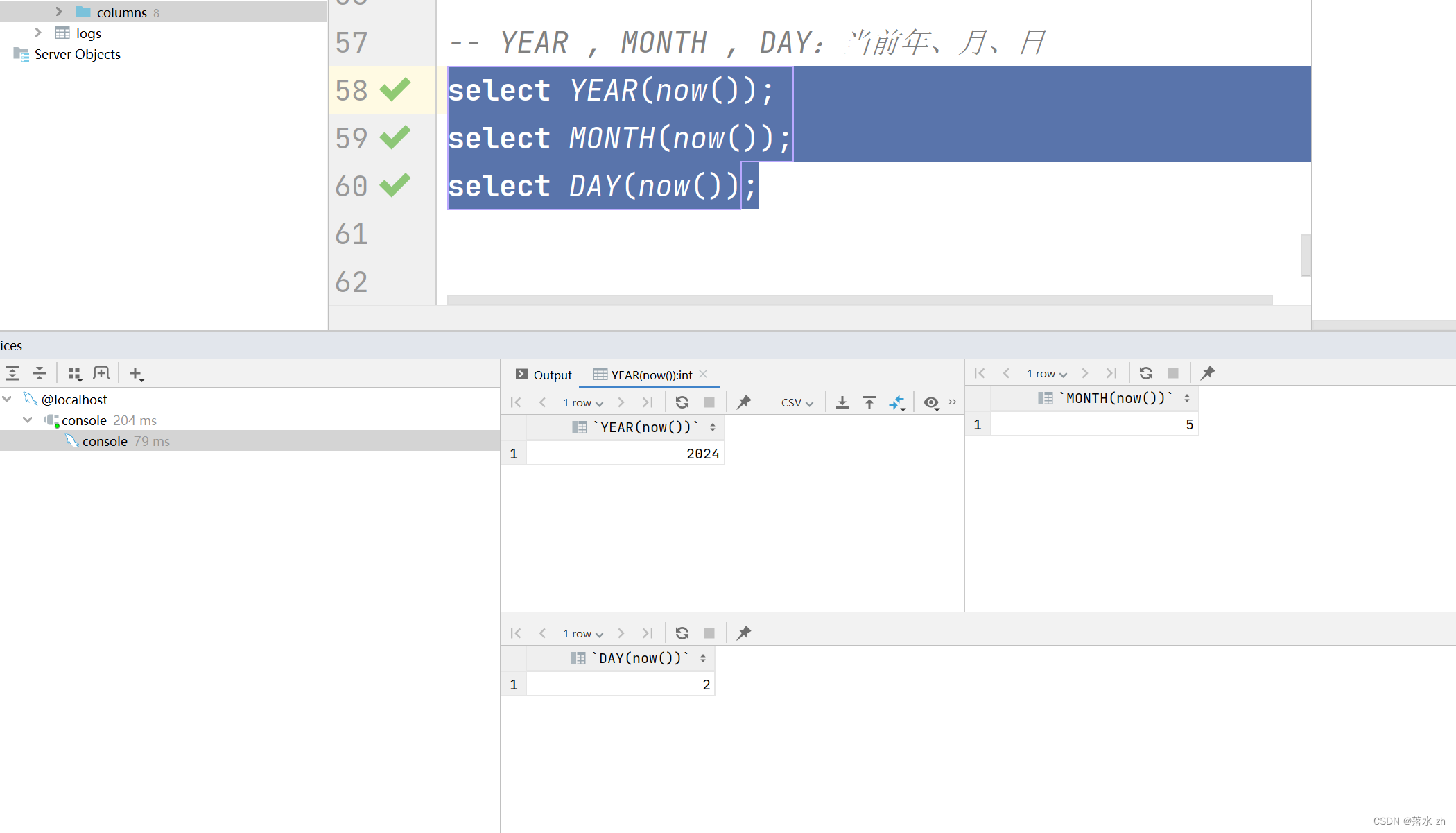Sort by DAY(now()) column arrows
The image size is (1456, 833).
click(703, 658)
